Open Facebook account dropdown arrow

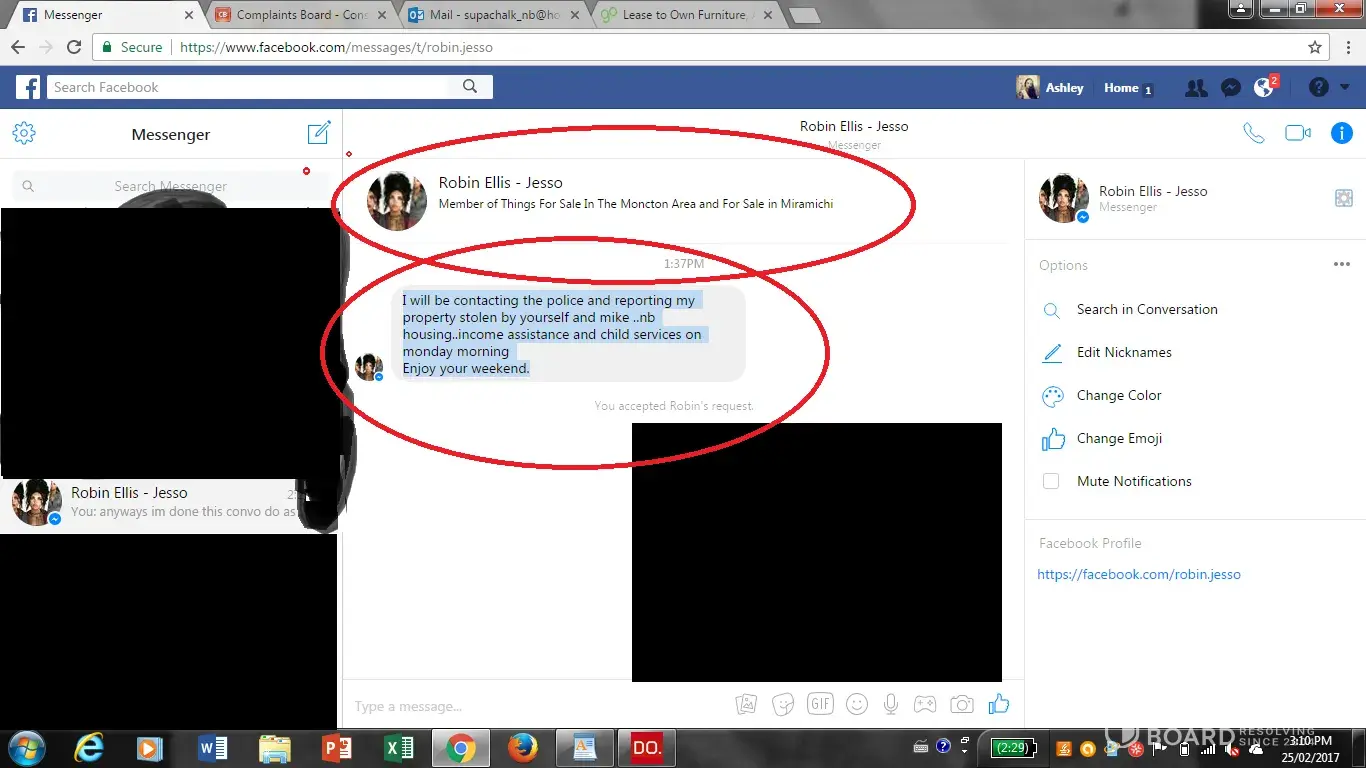pos(1345,88)
